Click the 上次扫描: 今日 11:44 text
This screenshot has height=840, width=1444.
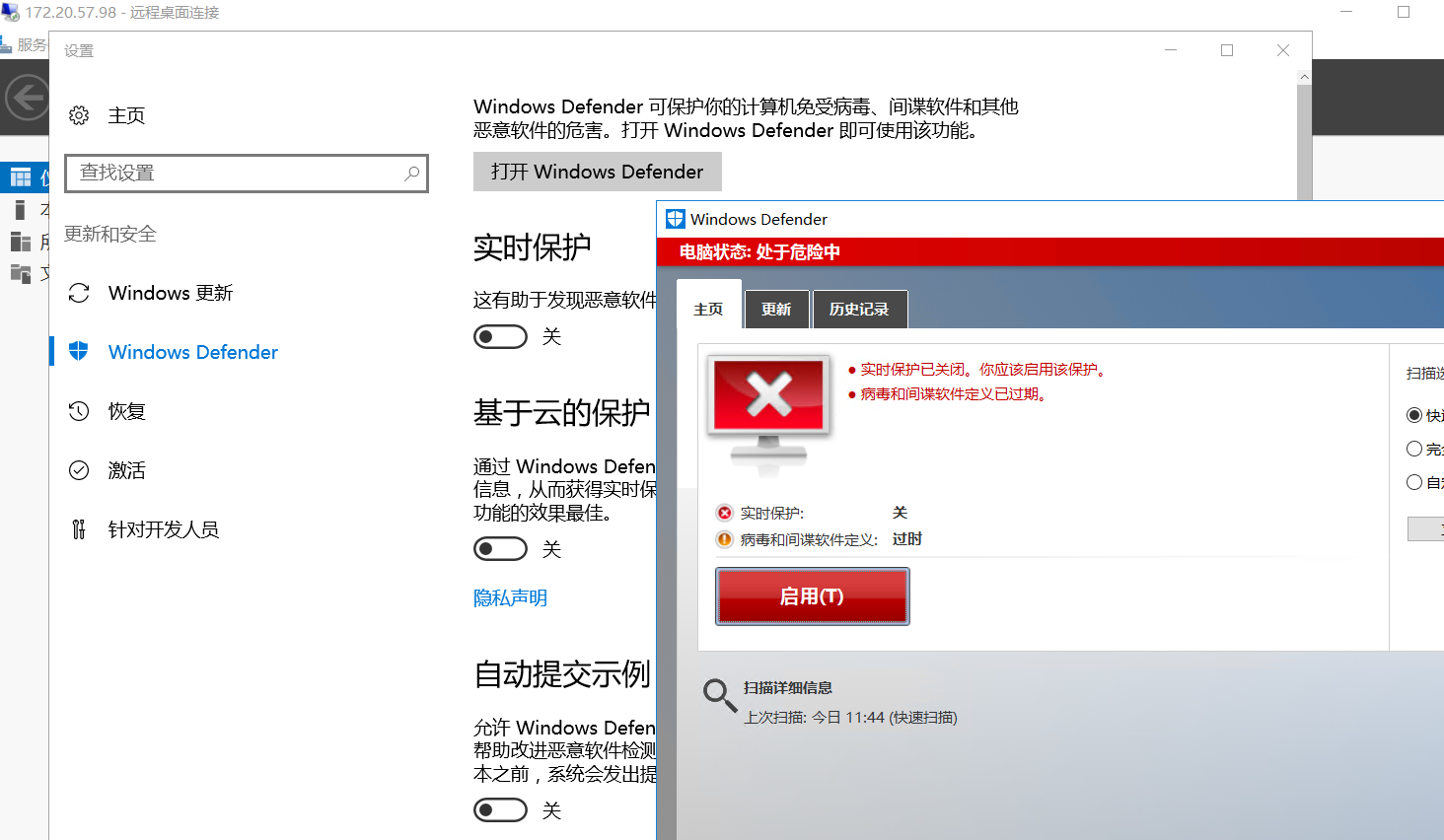tap(850, 718)
